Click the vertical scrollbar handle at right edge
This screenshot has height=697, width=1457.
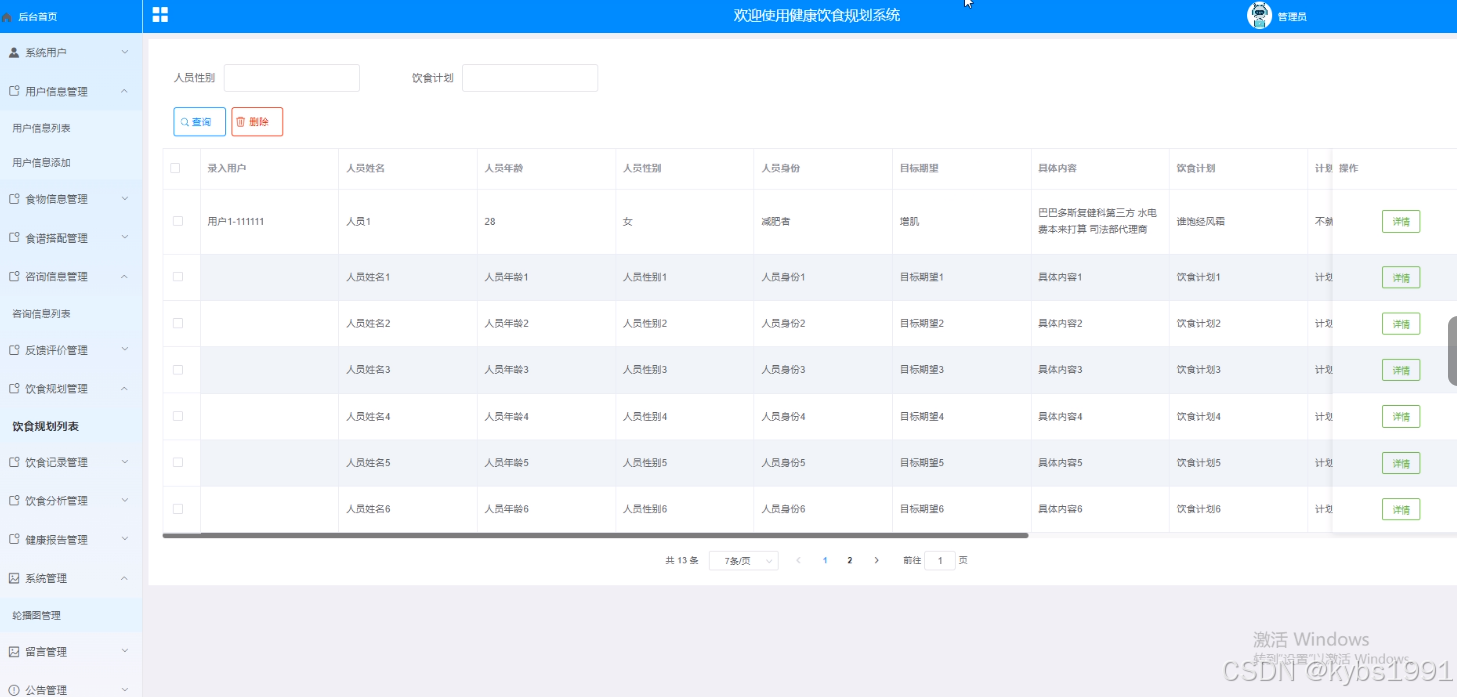point(1452,351)
